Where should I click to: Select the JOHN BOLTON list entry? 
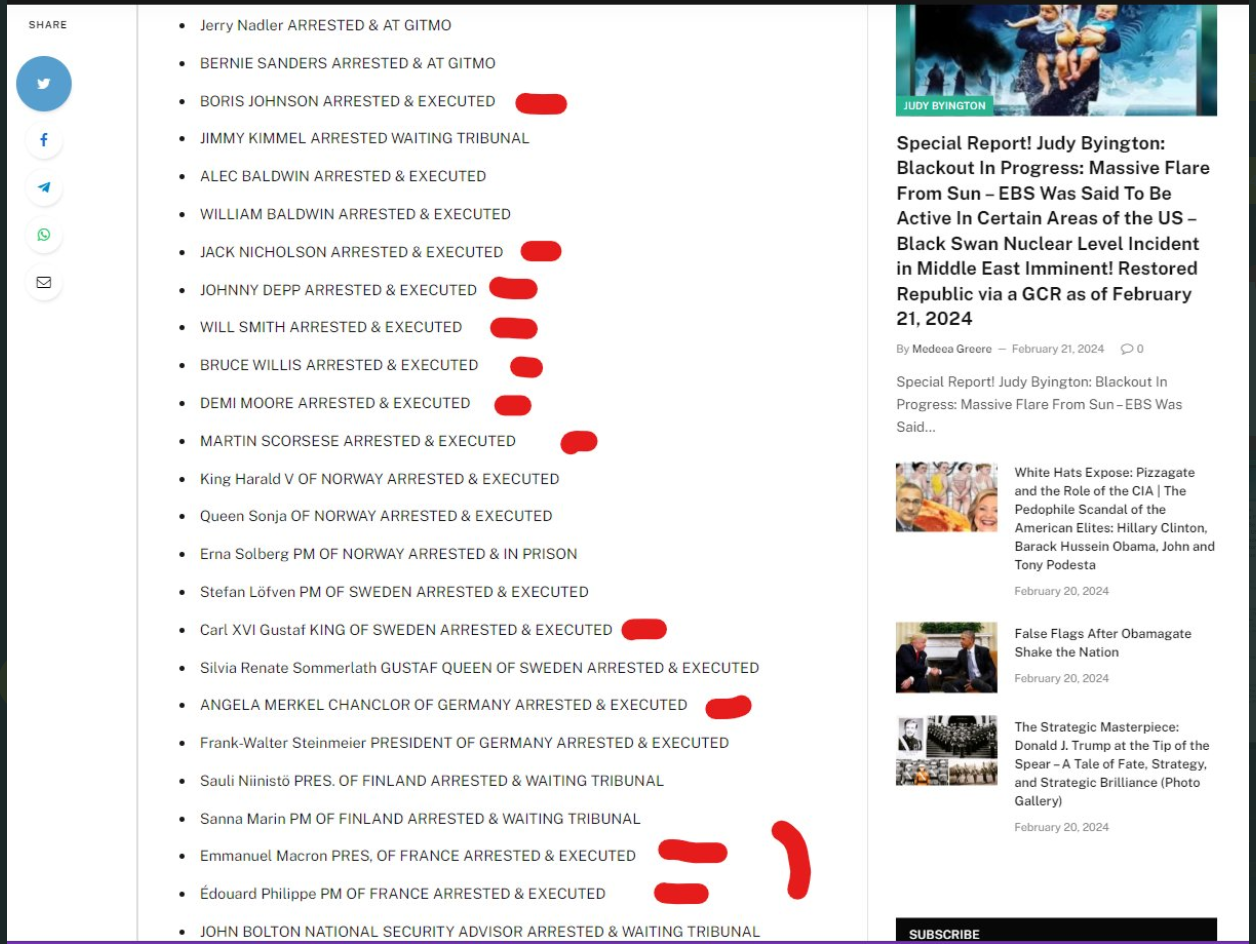(480, 932)
